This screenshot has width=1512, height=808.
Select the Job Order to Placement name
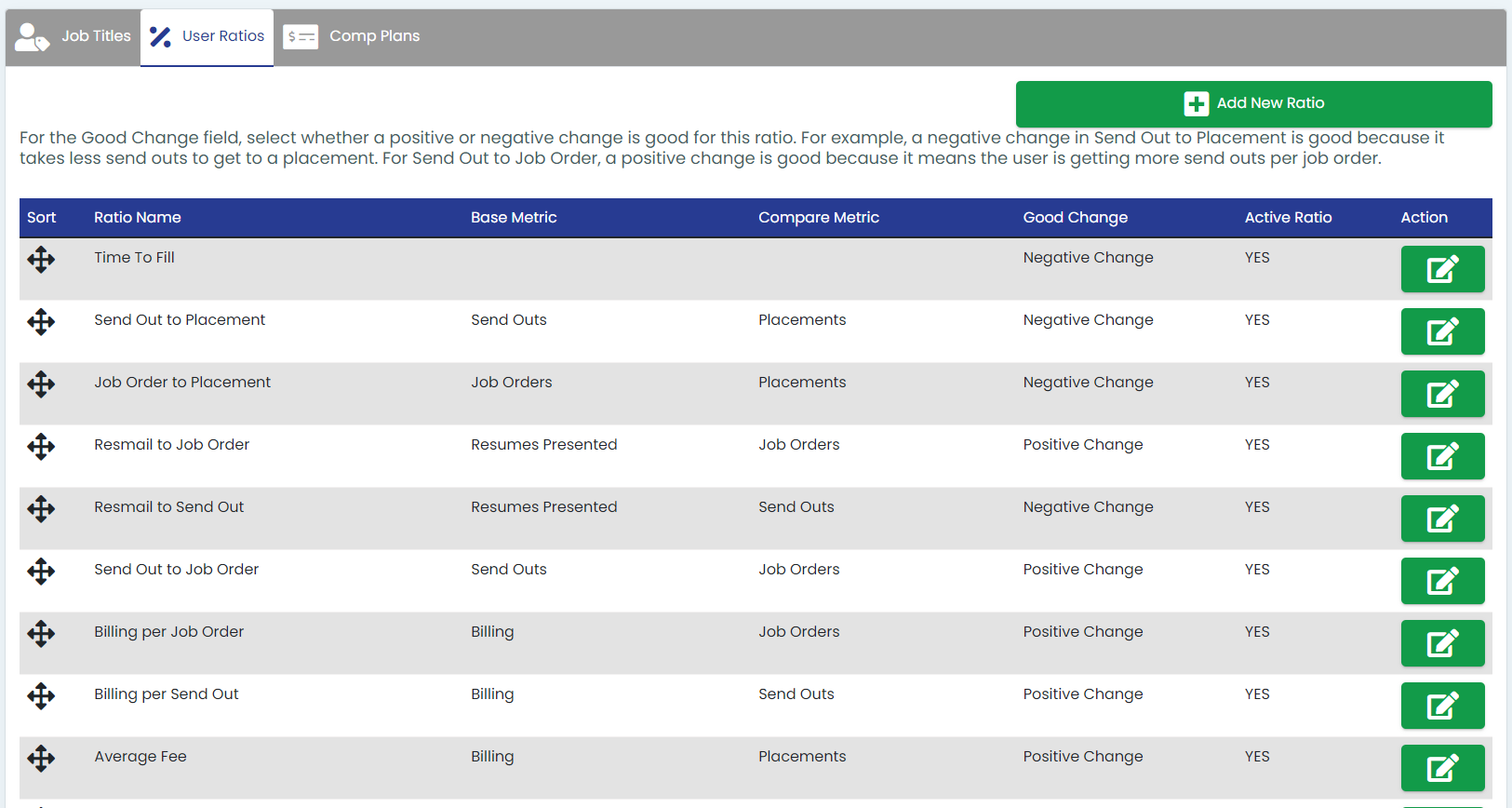tap(182, 383)
